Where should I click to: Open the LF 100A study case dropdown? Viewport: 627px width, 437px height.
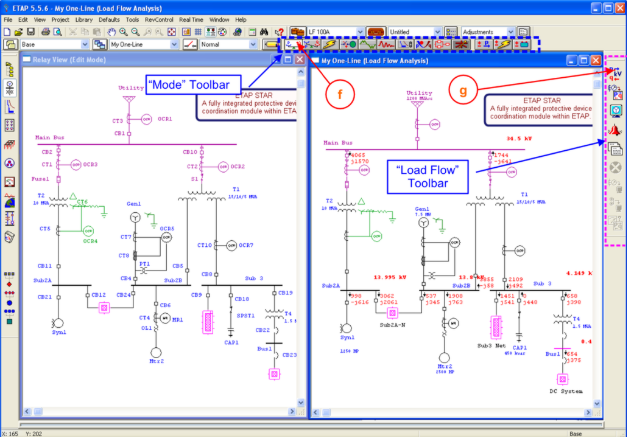tap(360, 32)
